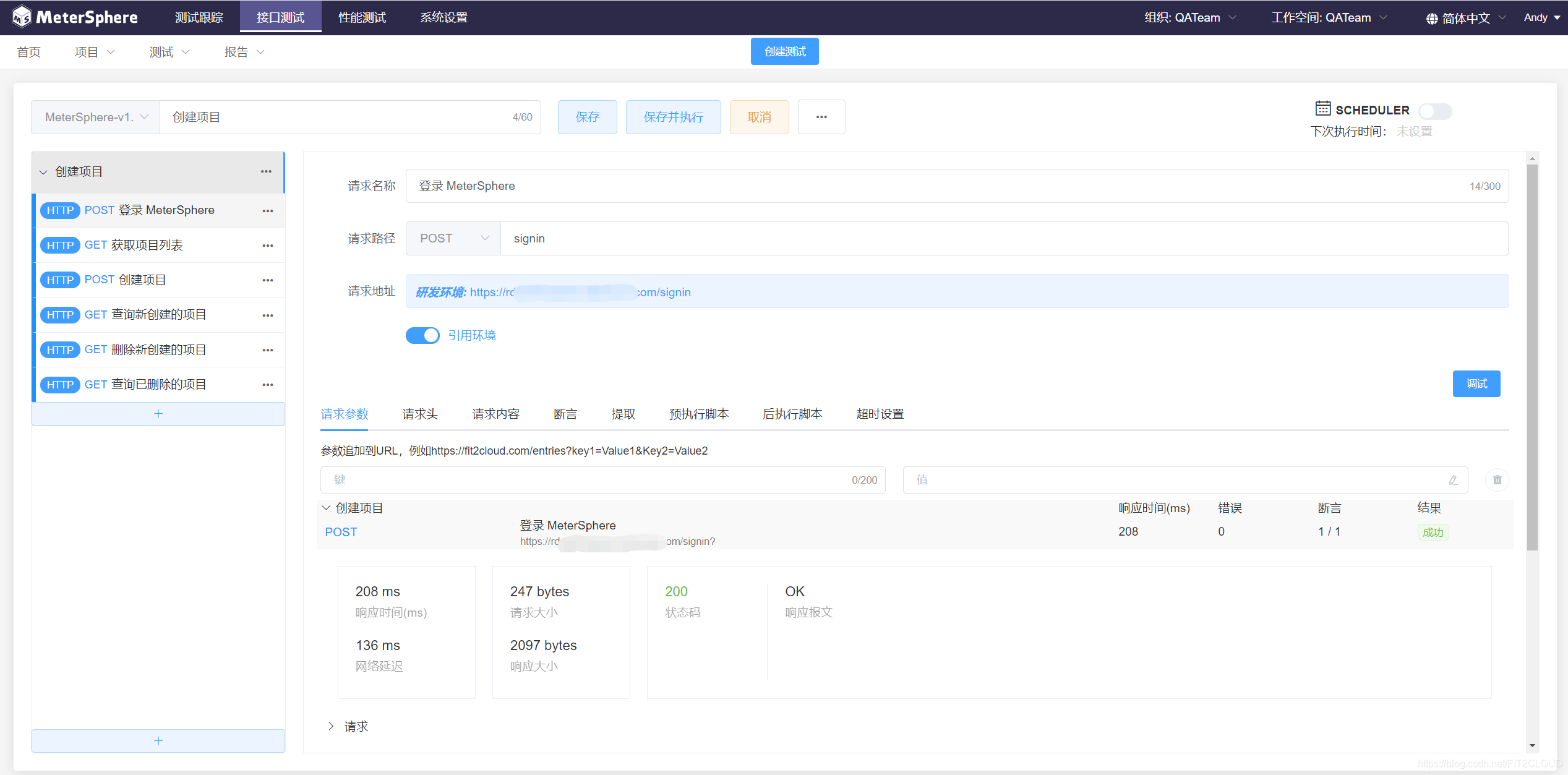Viewport: 1568px width, 775px height.
Task: Open the MeterSphere-v1. project selector
Action: point(96,117)
